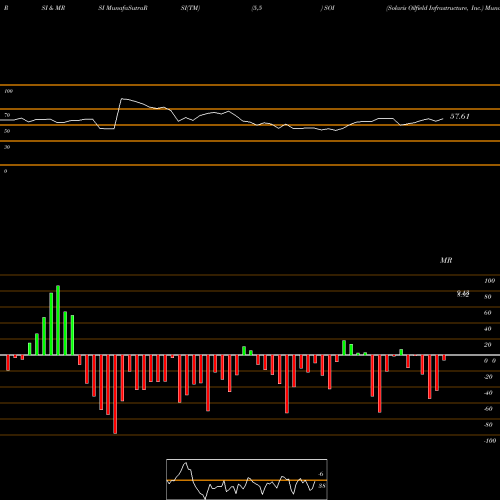The width and height of the screenshot is (500, 500).
Task: Click the MR axis label 100 at right
Action: [x=489, y=281]
